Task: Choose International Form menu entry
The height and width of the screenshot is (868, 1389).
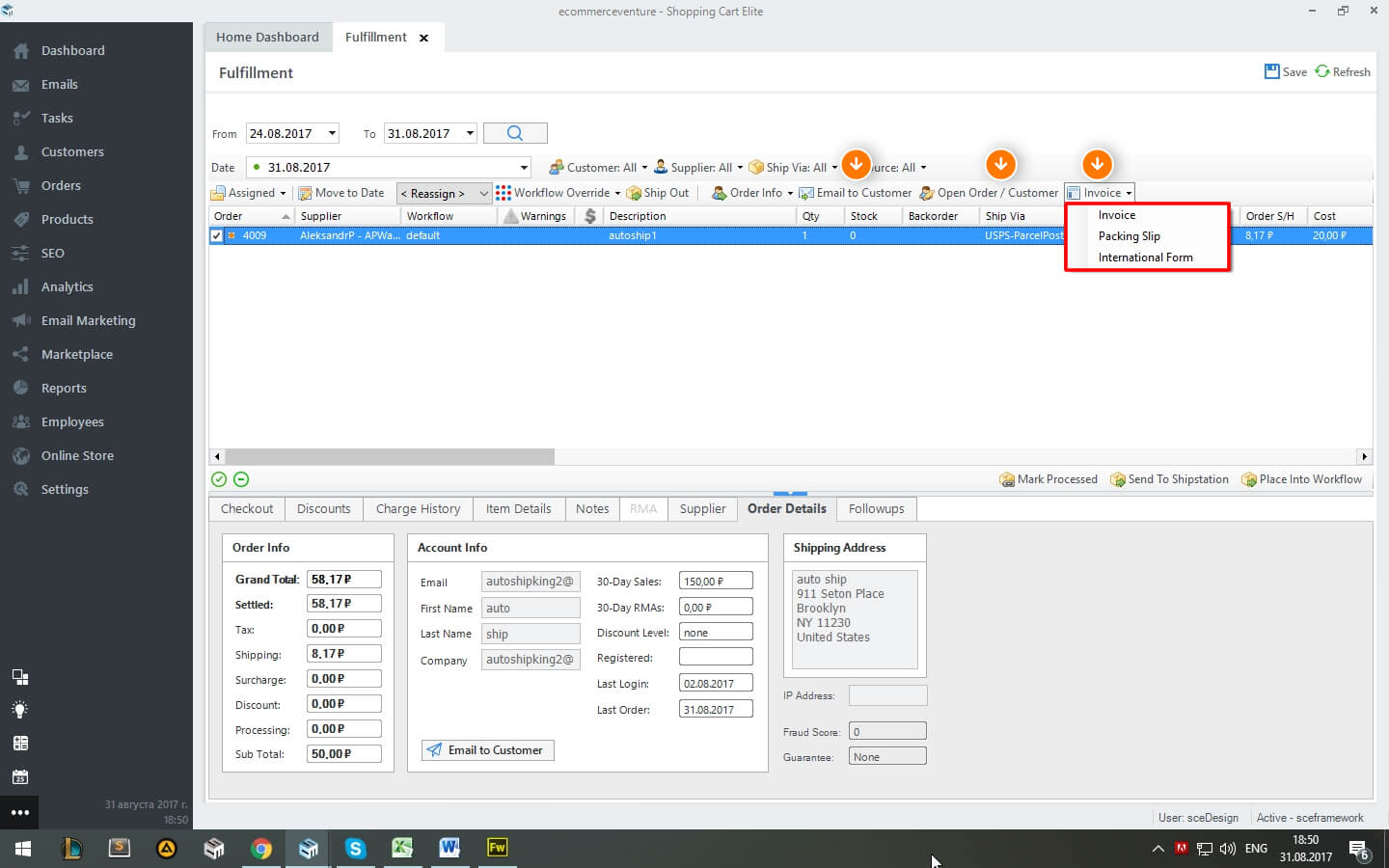Action: coord(1147,258)
